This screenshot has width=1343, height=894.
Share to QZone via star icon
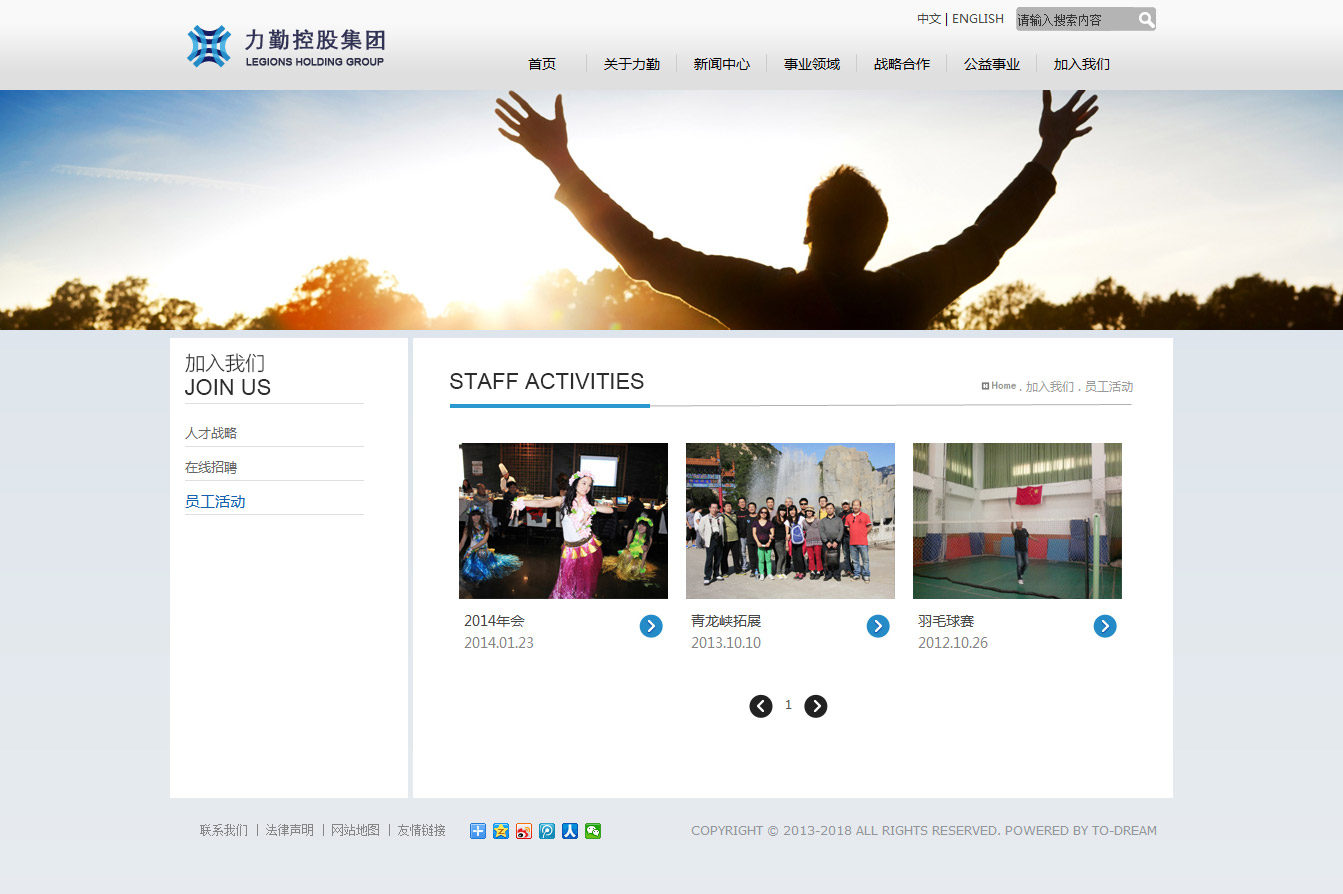(x=501, y=831)
